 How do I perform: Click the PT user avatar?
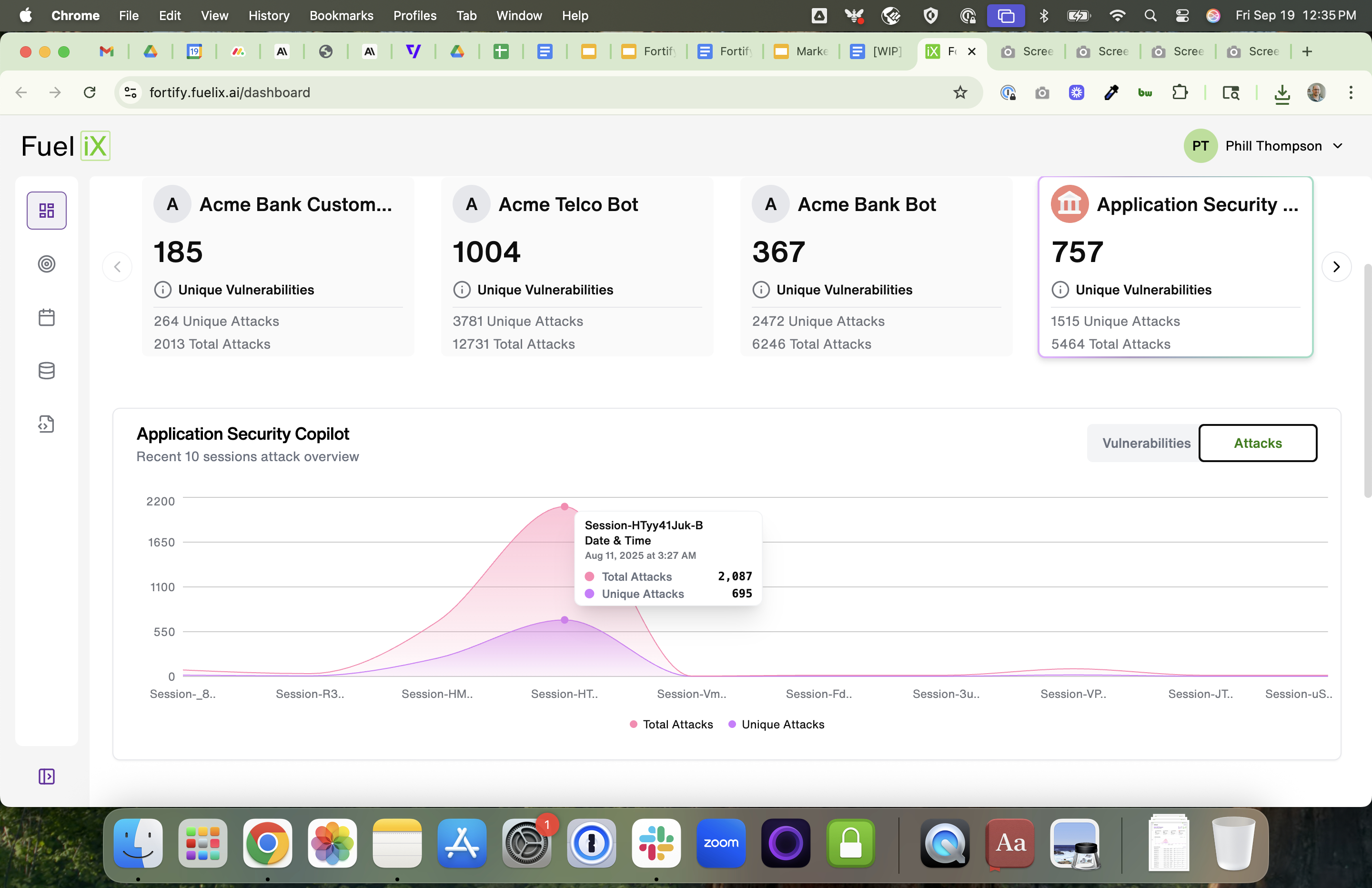1200,146
